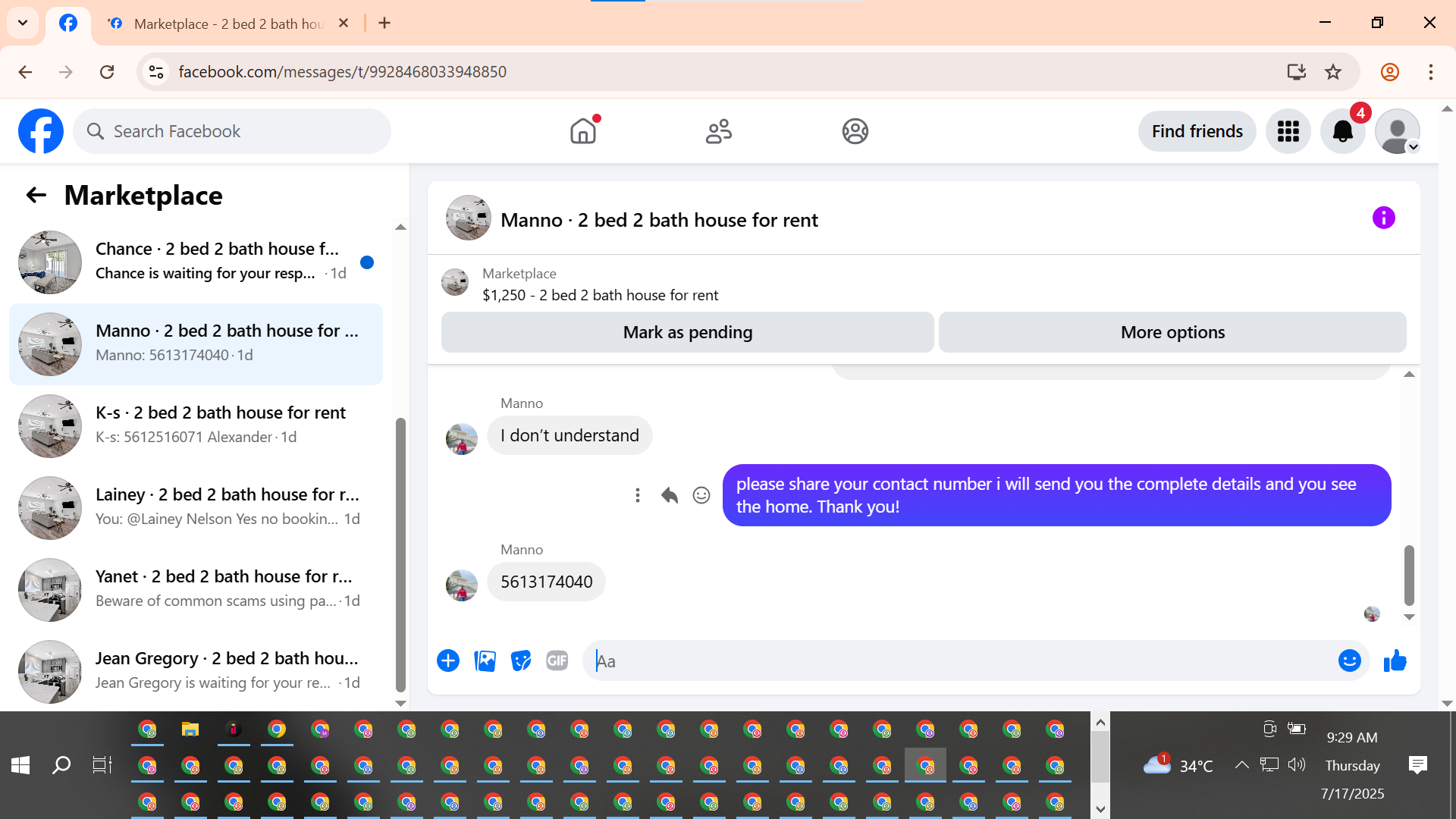The image size is (1456, 819).
Task: Open the tab search dropdown
Action: [23, 23]
